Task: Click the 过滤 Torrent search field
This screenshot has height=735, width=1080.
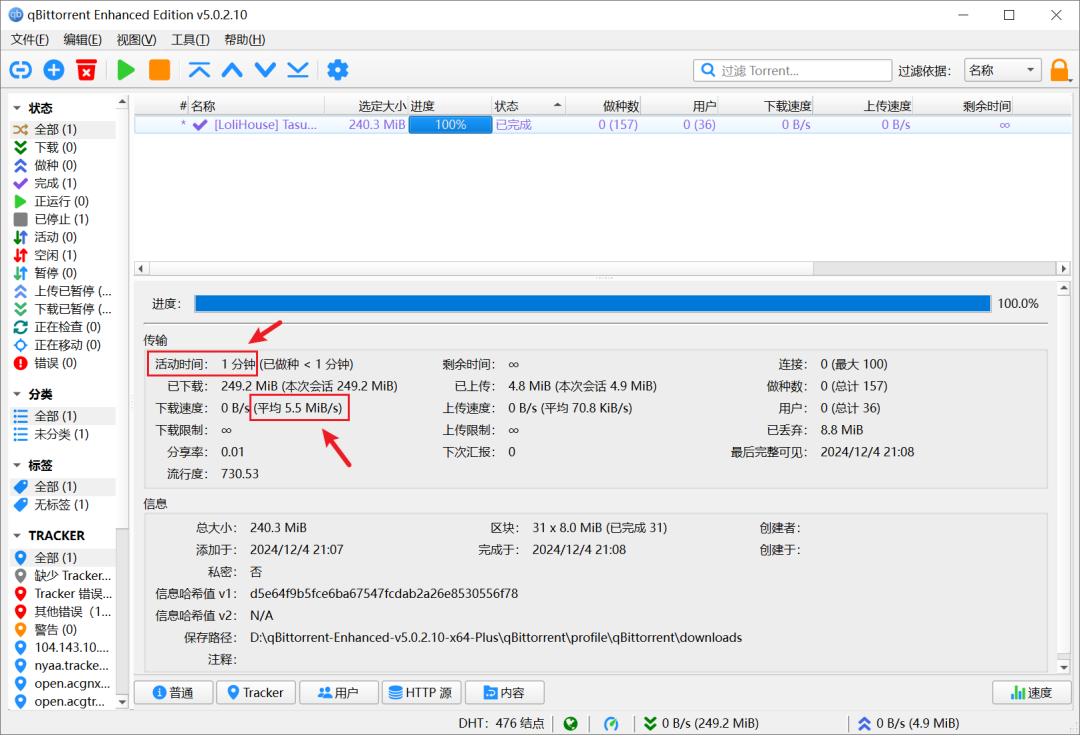Action: coord(792,70)
